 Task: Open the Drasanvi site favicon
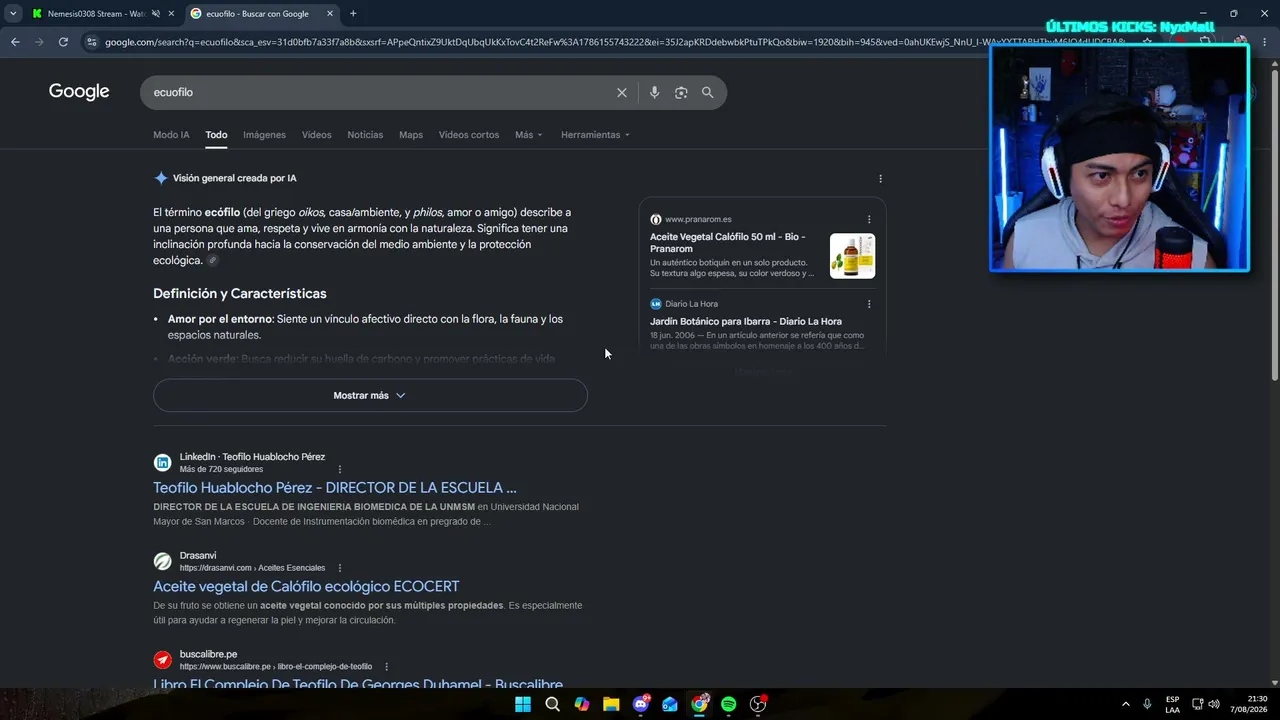pyautogui.click(x=162, y=562)
